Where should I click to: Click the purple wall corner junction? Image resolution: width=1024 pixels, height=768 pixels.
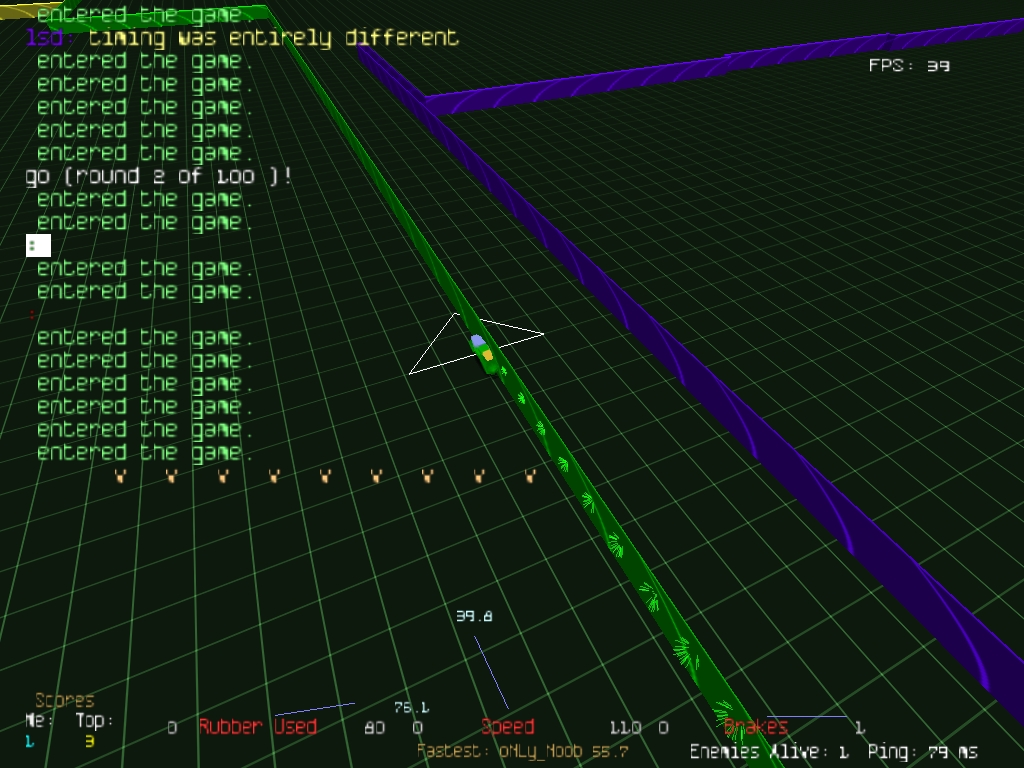[x=427, y=100]
